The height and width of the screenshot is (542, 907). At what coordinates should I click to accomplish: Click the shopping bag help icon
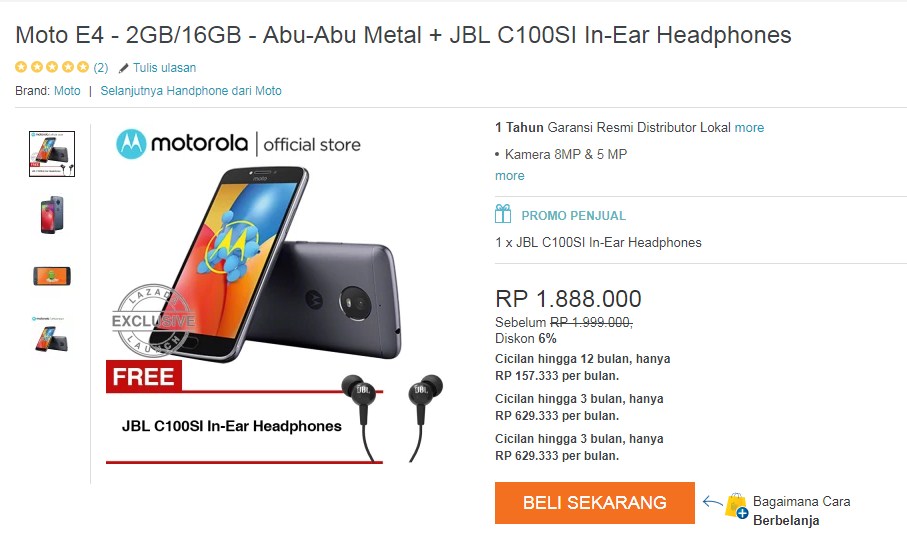(x=736, y=506)
